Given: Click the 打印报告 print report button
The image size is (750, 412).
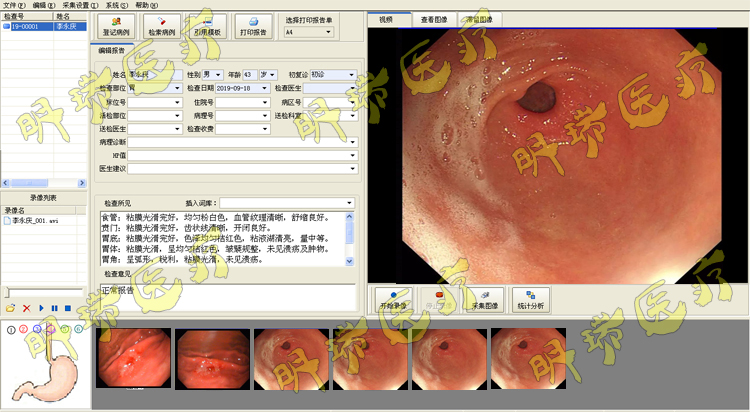Looking at the screenshot, I should coord(254,26).
